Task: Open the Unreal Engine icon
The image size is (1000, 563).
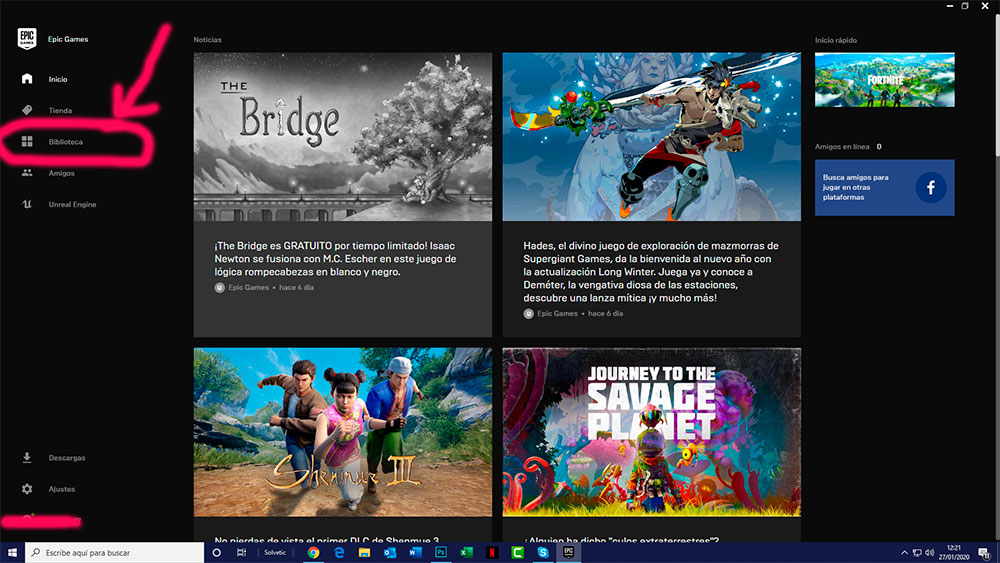Action: (x=27, y=204)
